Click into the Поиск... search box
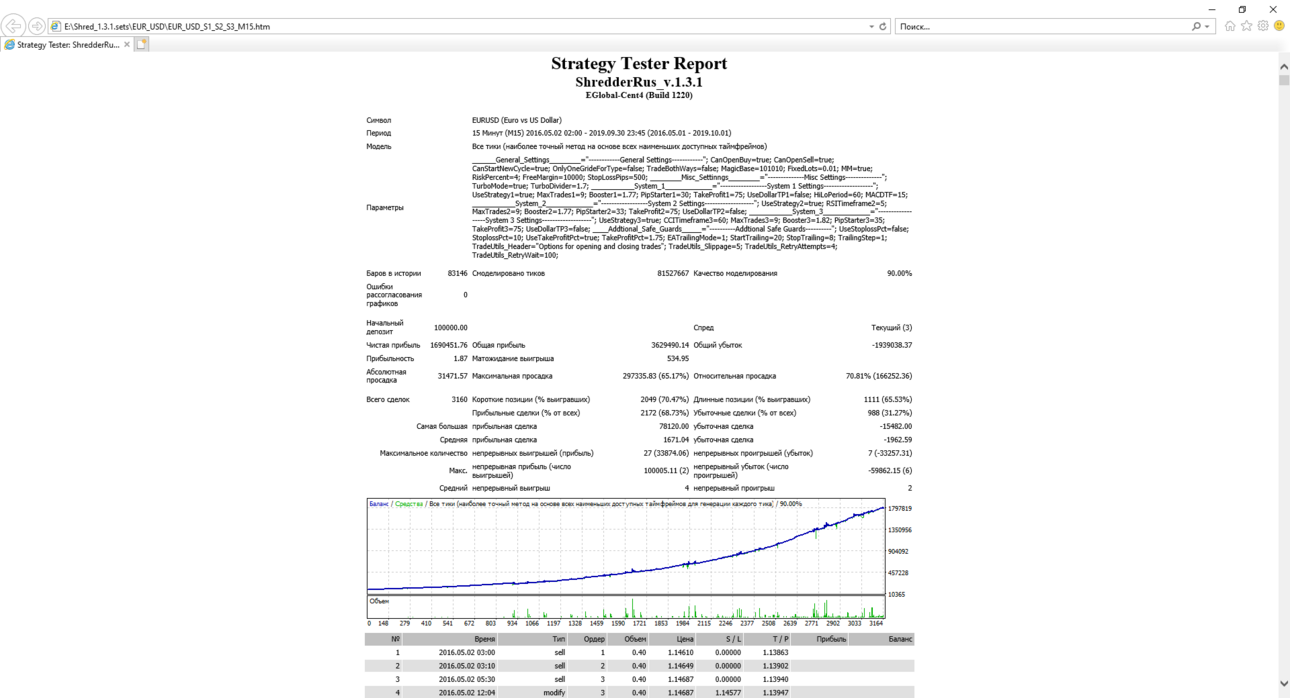Screen dimensions: 1290x698 [1040, 27]
